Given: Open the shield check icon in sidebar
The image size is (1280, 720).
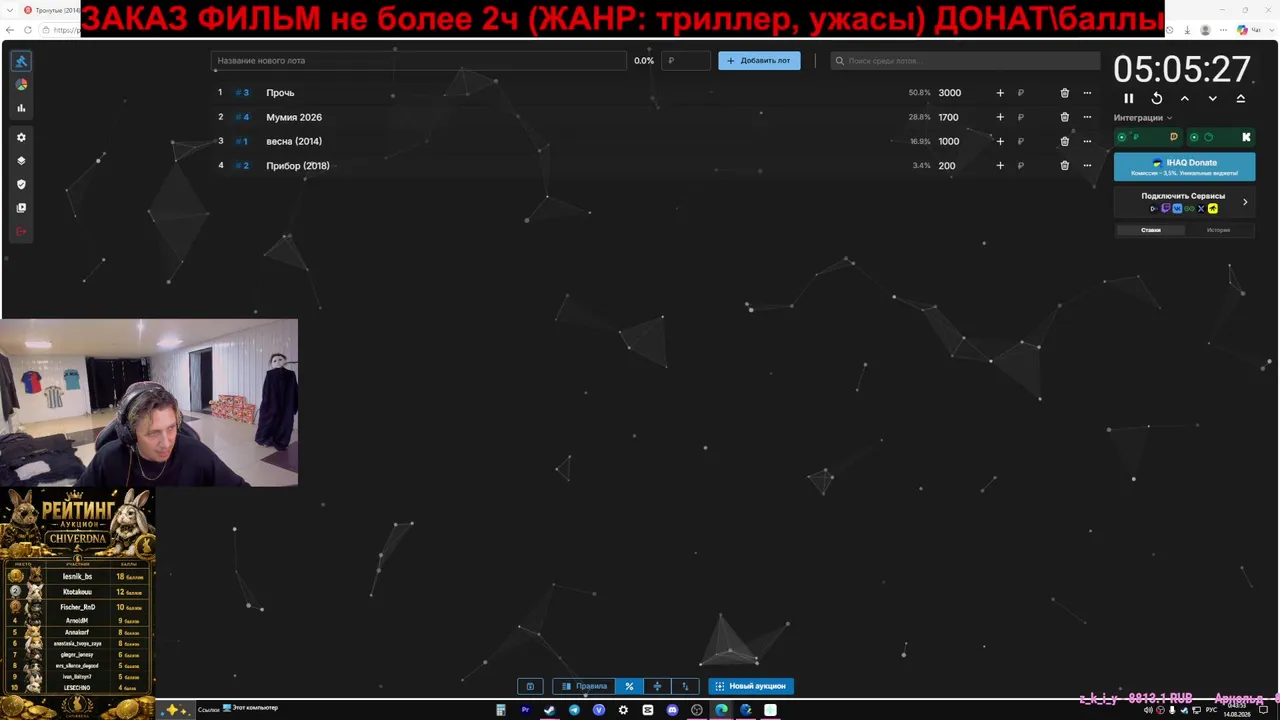Looking at the screenshot, I should coord(21,184).
